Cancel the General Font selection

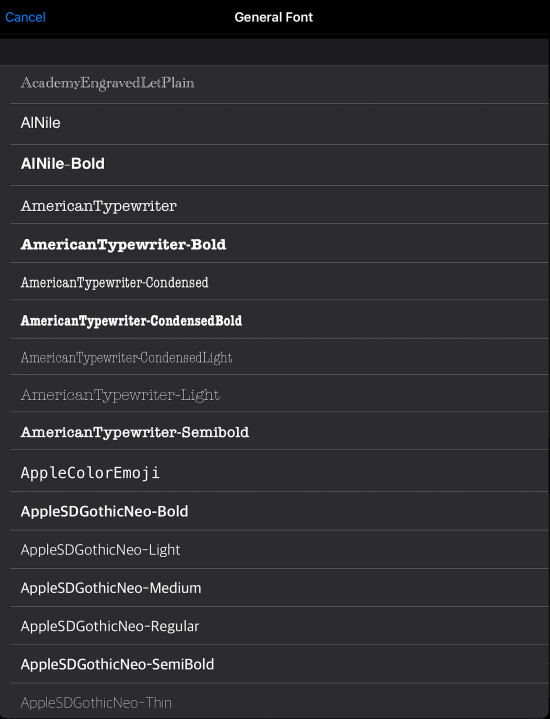click(x=25, y=17)
